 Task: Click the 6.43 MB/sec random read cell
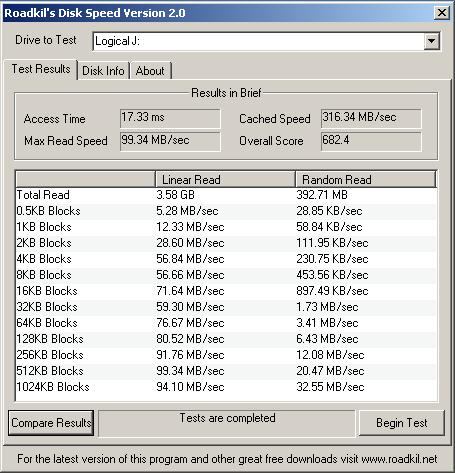[x=327, y=339]
